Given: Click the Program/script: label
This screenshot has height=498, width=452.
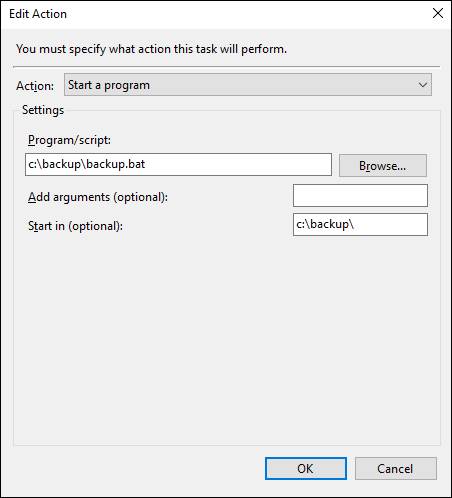Looking at the screenshot, I should pos(69,140).
